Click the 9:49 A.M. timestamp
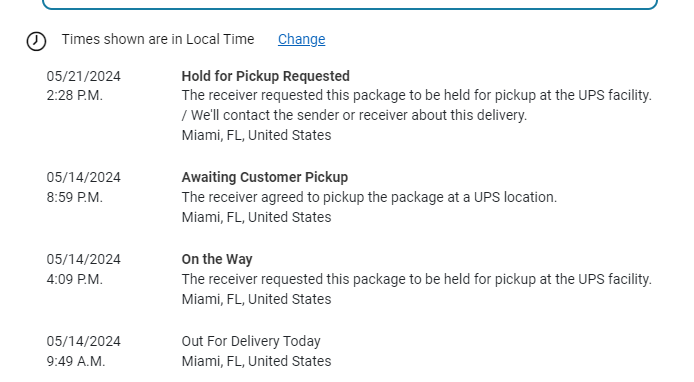This screenshot has height=382, width=694. [x=76, y=361]
